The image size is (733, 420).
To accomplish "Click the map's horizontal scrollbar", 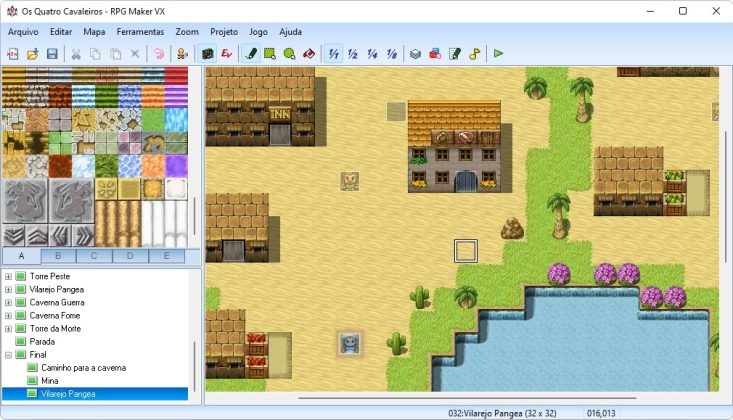I will coord(467,398).
